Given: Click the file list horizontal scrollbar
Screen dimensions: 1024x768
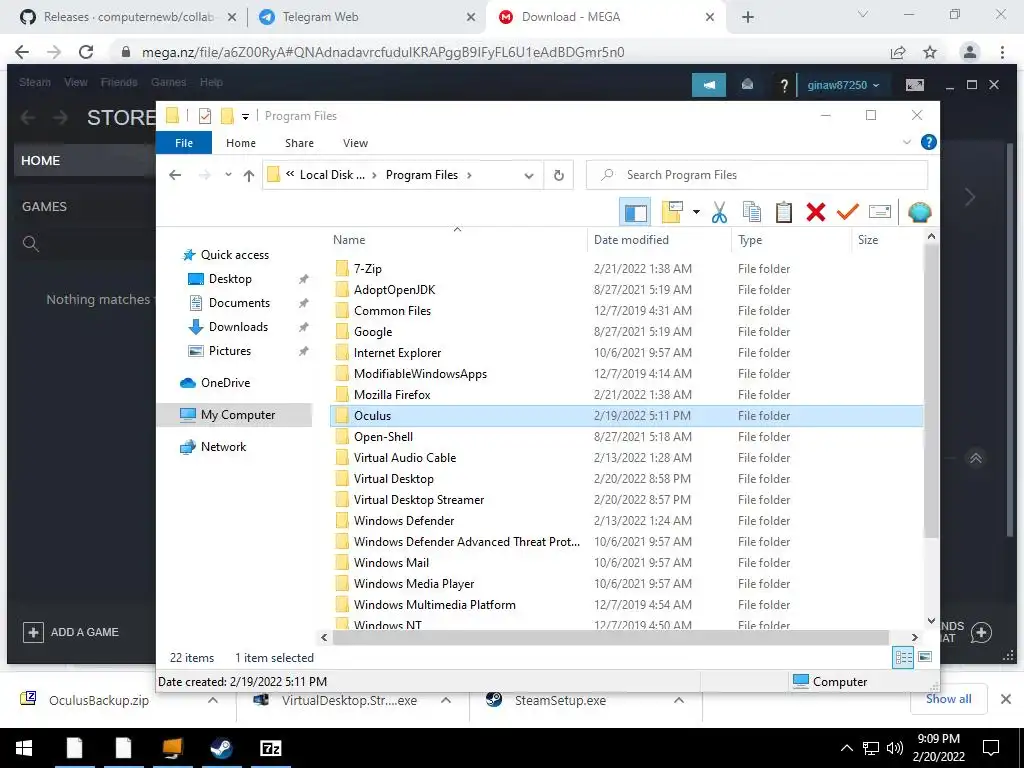Looking at the screenshot, I should click(x=611, y=637).
